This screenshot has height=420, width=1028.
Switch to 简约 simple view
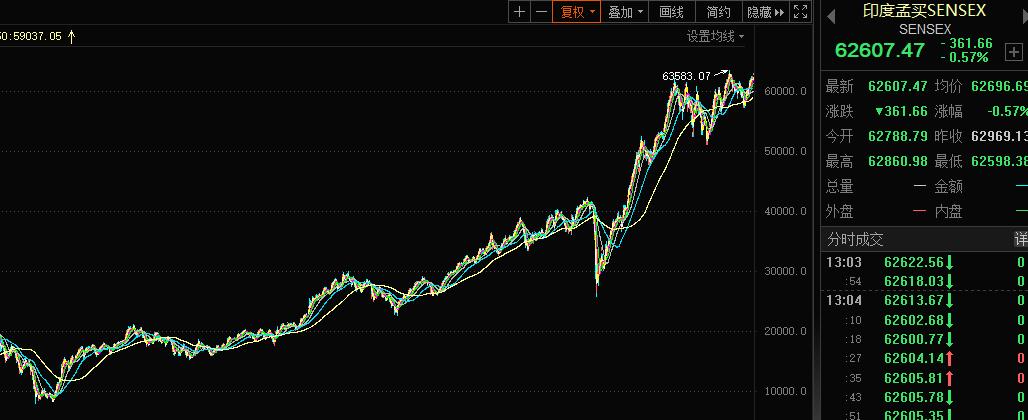(719, 12)
